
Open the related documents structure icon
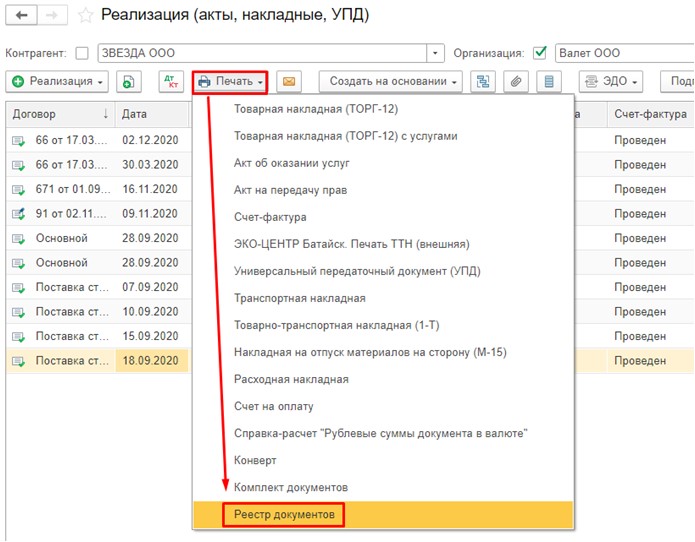(483, 82)
